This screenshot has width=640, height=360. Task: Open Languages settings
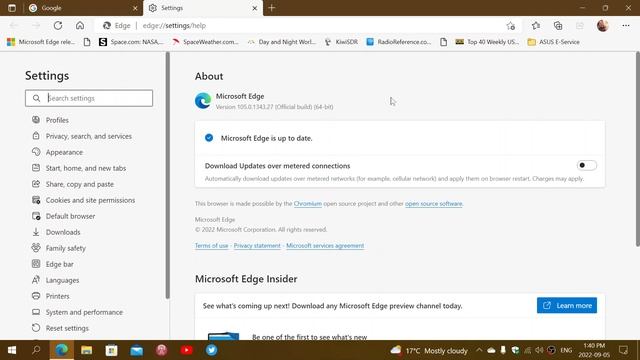(x=56, y=280)
